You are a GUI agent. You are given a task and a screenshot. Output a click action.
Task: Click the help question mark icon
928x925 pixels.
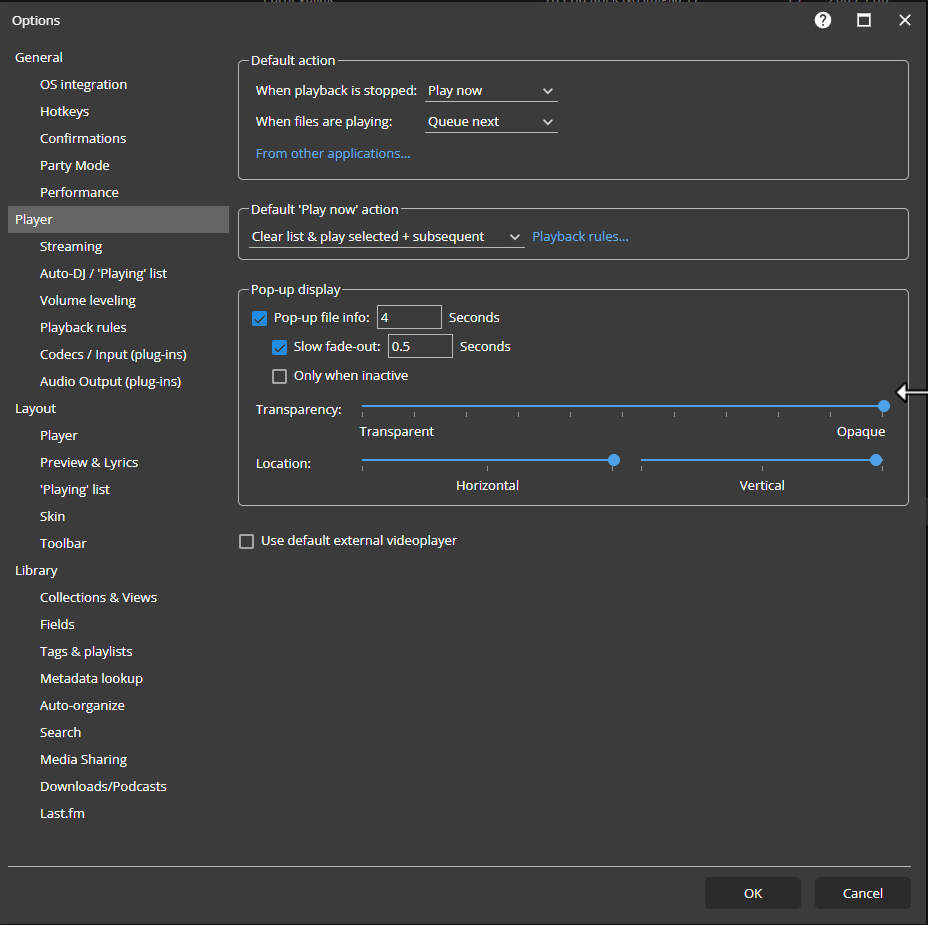coord(823,20)
